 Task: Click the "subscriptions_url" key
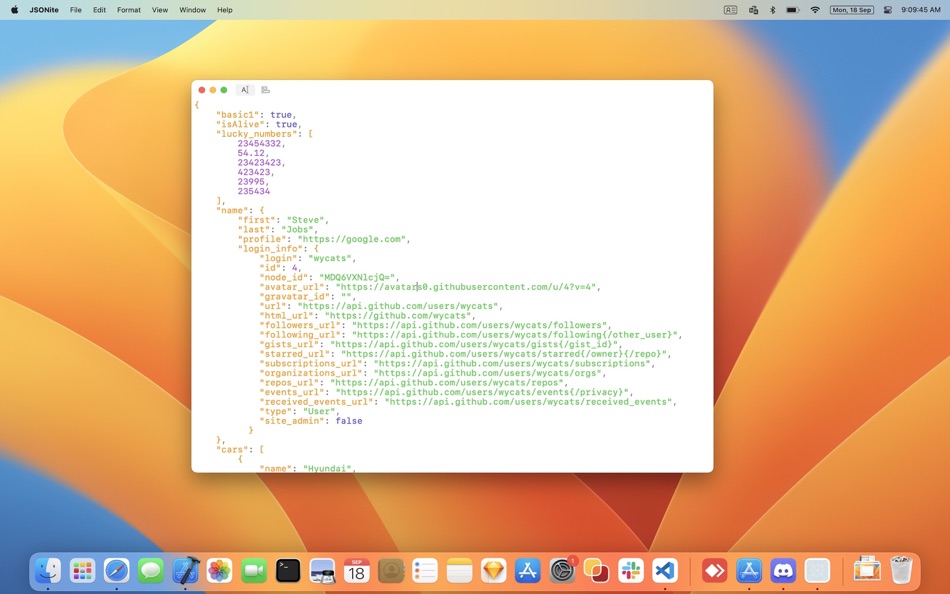pyautogui.click(x=311, y=363)
